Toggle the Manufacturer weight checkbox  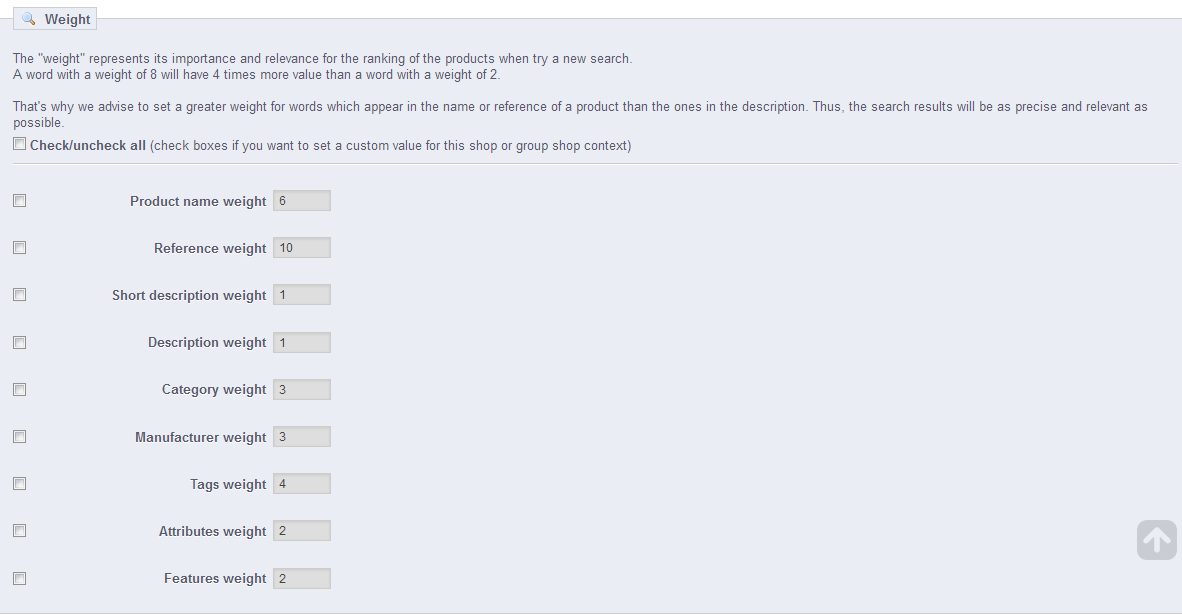pos(20,437)
